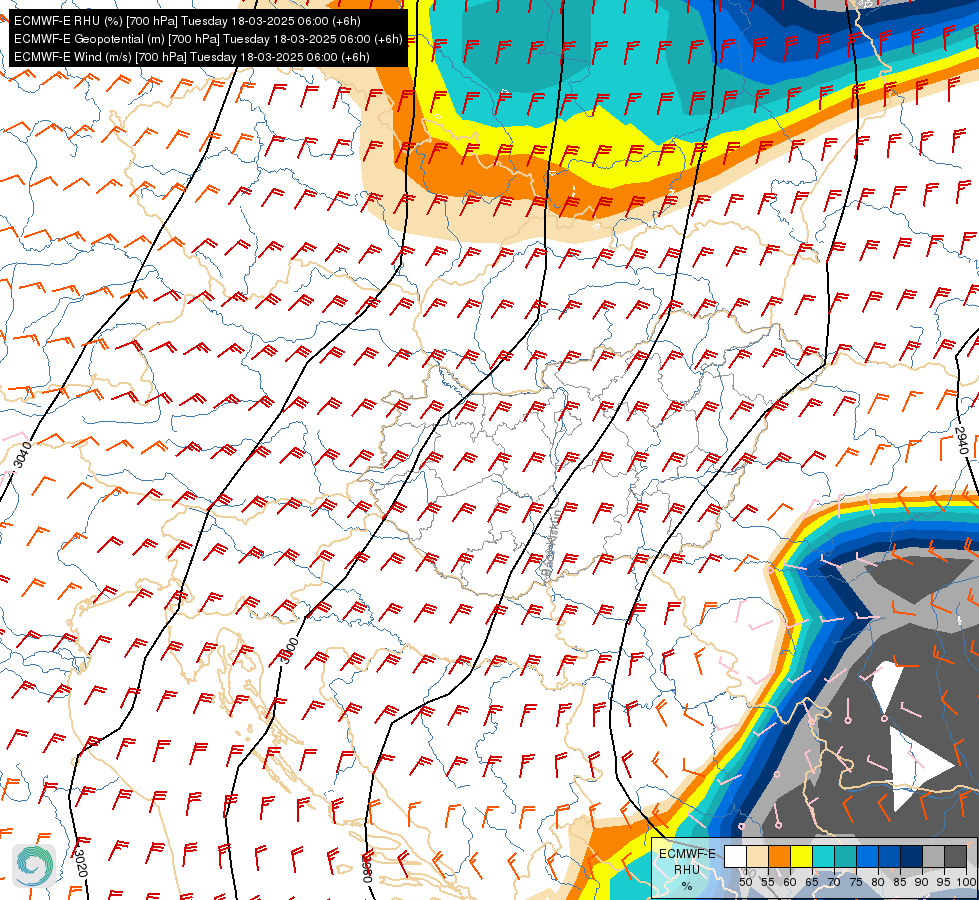Image resolution: width=979 pixels, height=900 pixels.
Task: Click the 3000 geopotential contour label
Action: pos(289,651)
